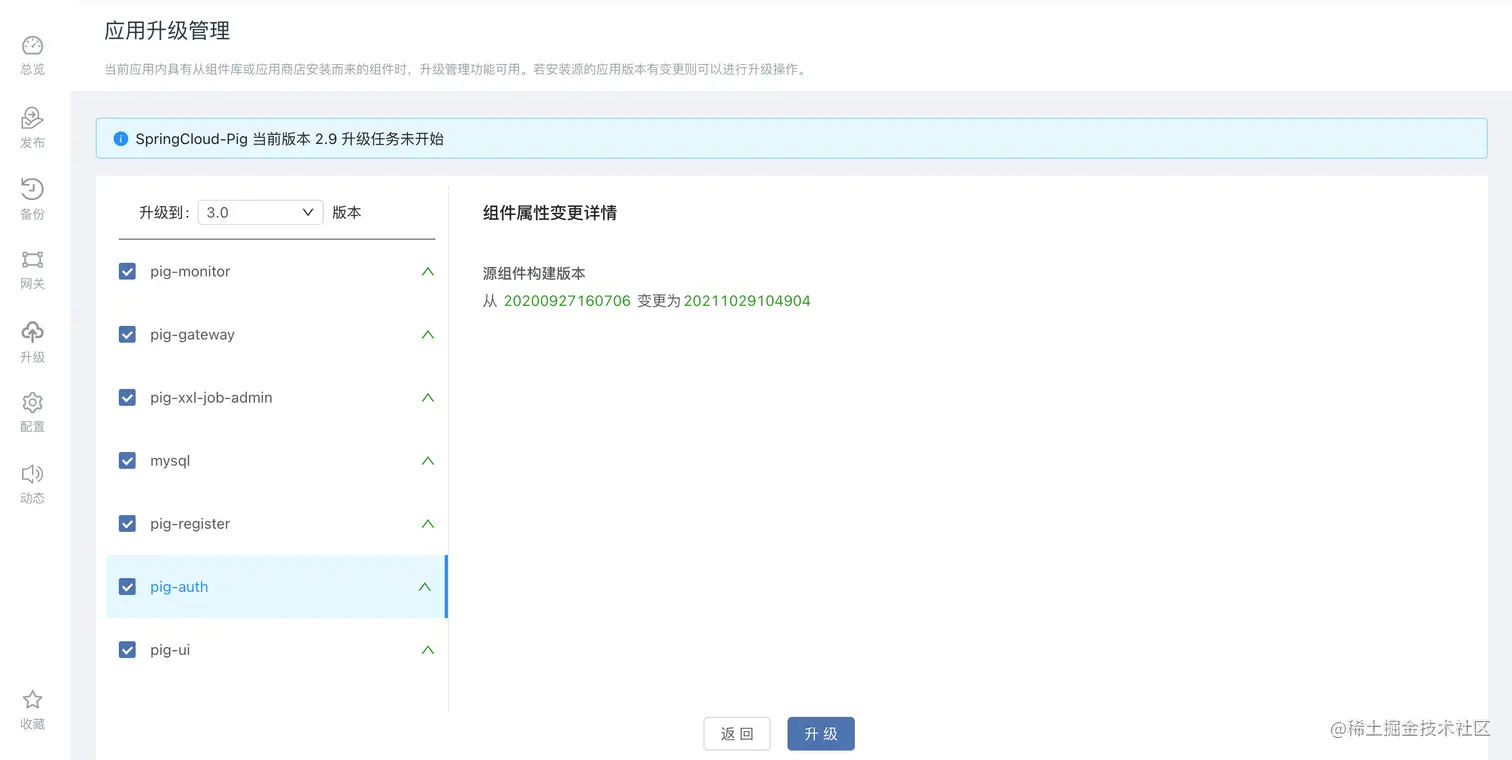Uncheck the mysql checkbox
Screen dimensions: 1512x760
127,460
